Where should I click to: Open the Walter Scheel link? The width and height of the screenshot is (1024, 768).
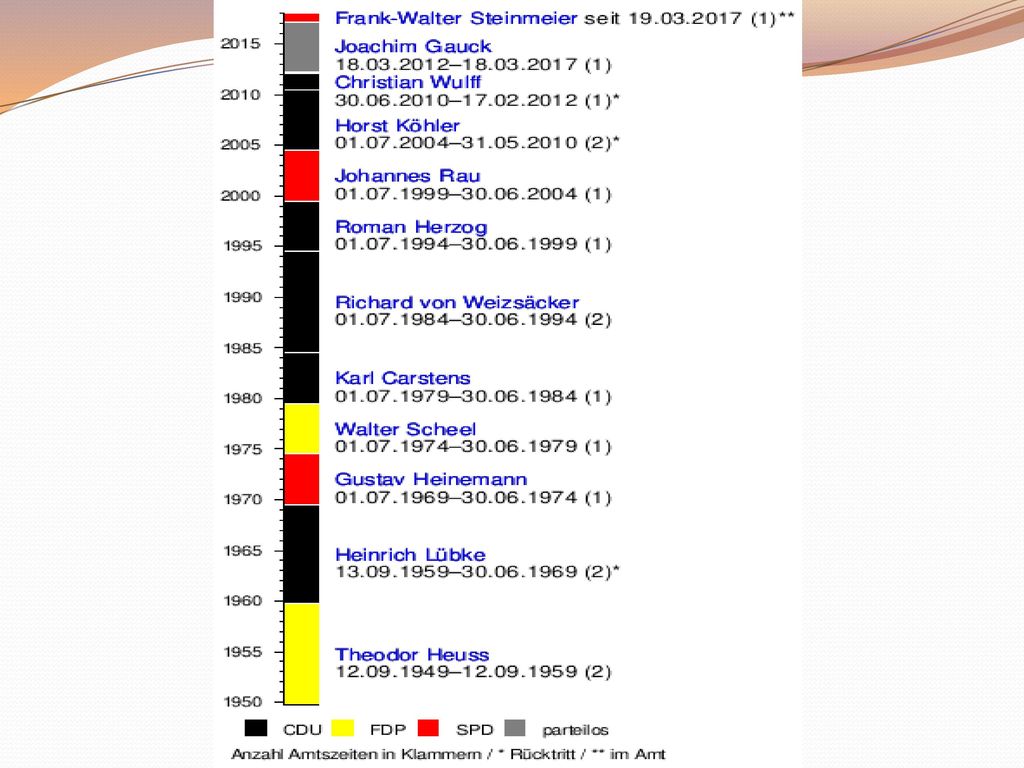[406, 430]
